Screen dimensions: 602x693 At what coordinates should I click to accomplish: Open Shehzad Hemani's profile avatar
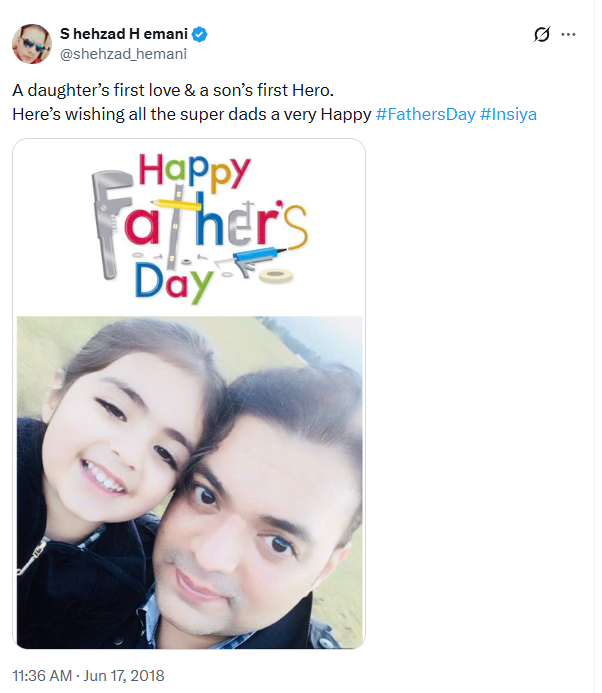coord(32,44)
